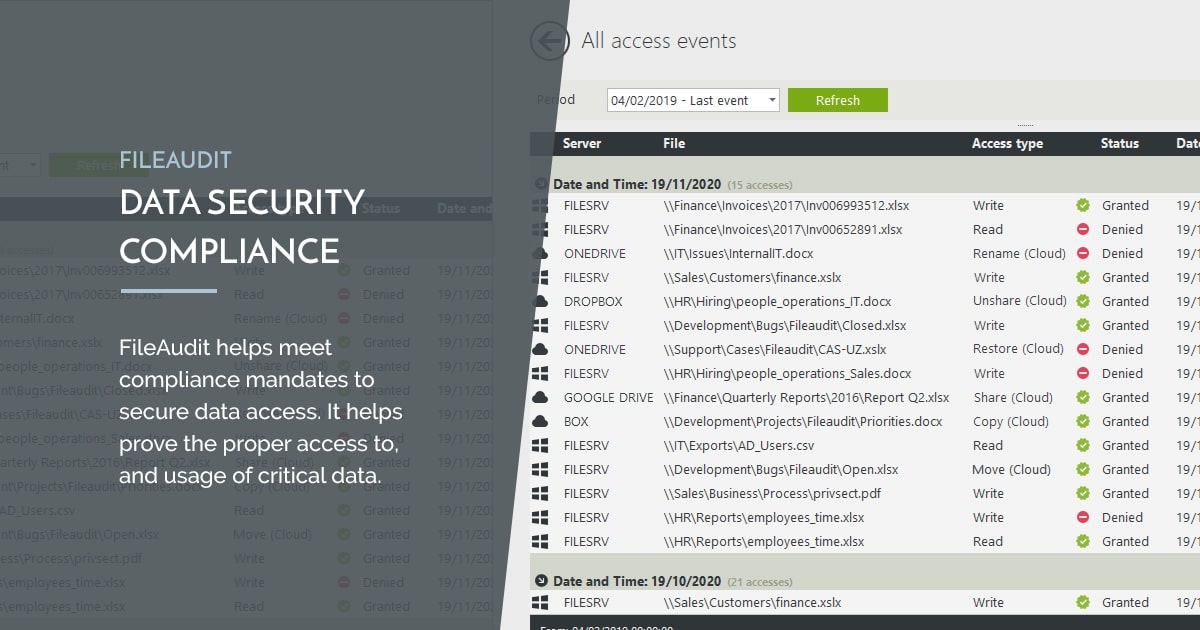Click cloud icon on GOOGLE DRIVE row
Image resolution: width=1200 pixels, height=630 pixels.
pyautogui.click(x=541, y=398)
